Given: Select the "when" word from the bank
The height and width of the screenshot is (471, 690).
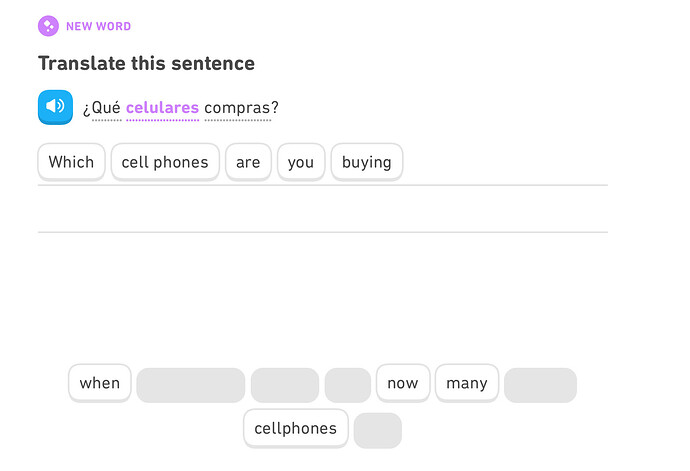Looking at the screenshot, I should click(100, 383).
